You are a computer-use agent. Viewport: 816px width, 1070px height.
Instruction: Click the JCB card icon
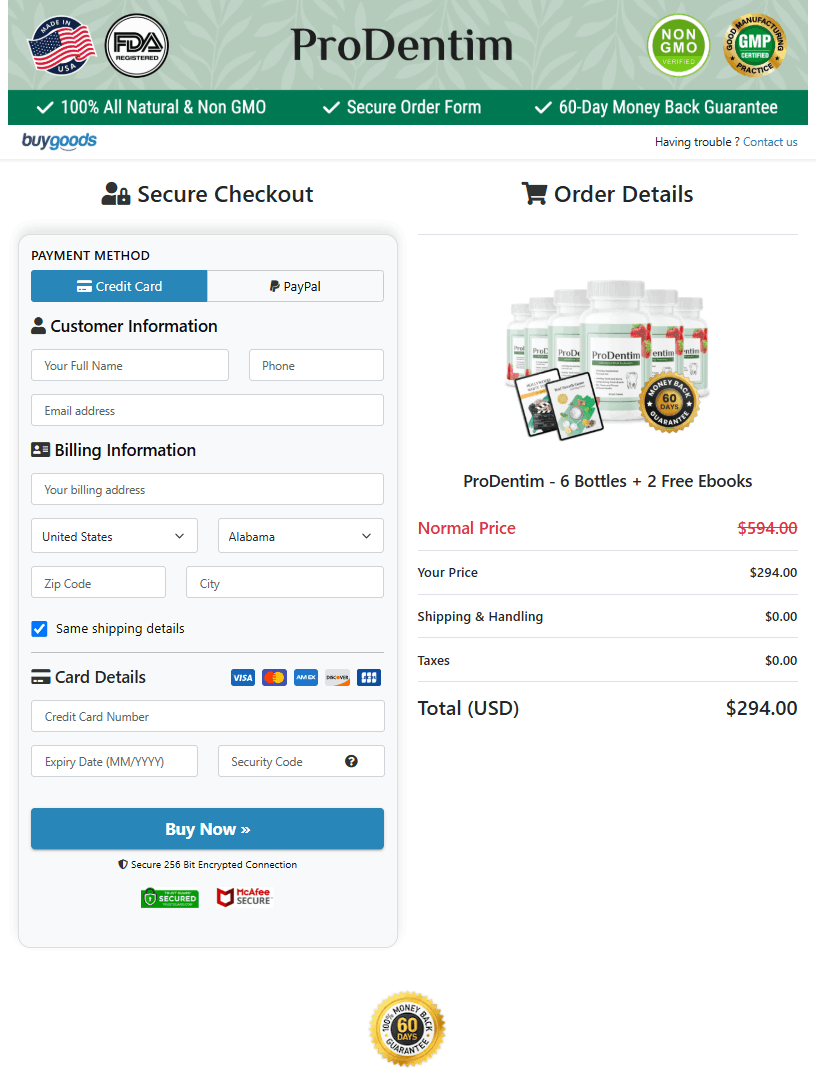pyautogui.click(x=368, y=678)
